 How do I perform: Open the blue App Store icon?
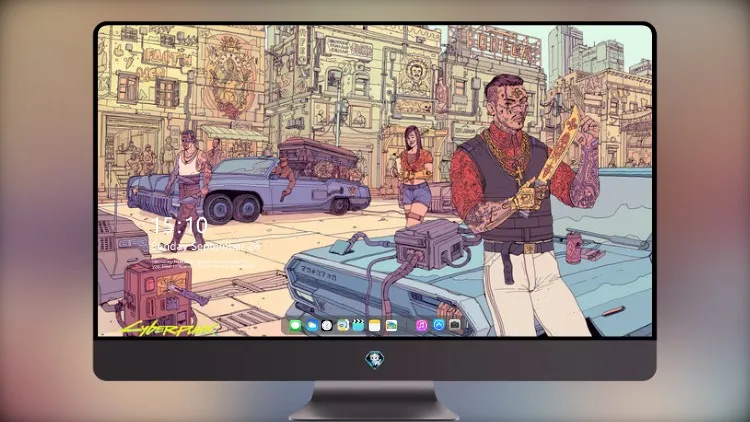tap(439, 325)
